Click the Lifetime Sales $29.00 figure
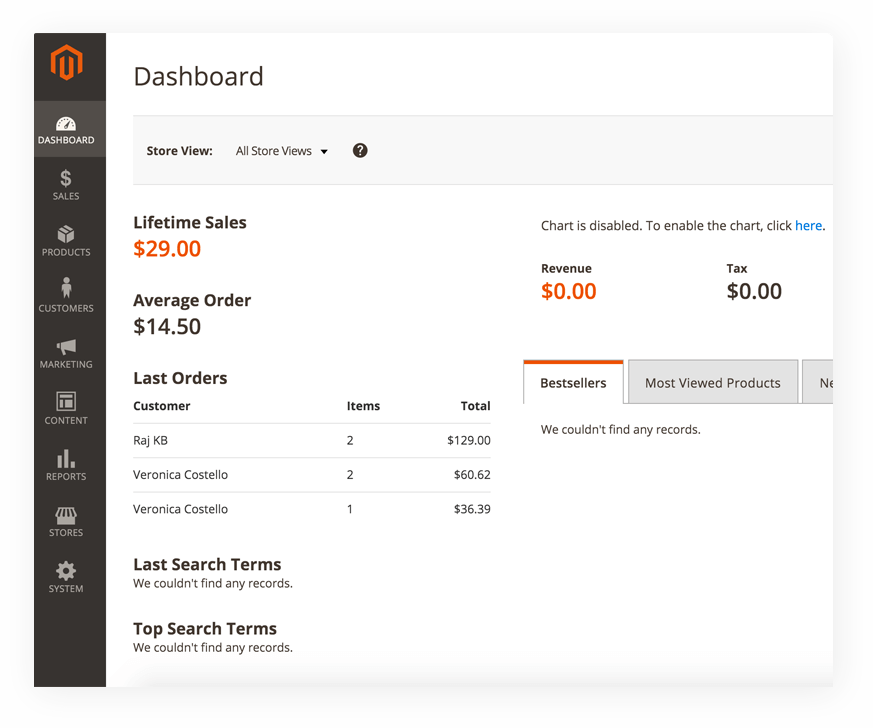 coord(167,249)
